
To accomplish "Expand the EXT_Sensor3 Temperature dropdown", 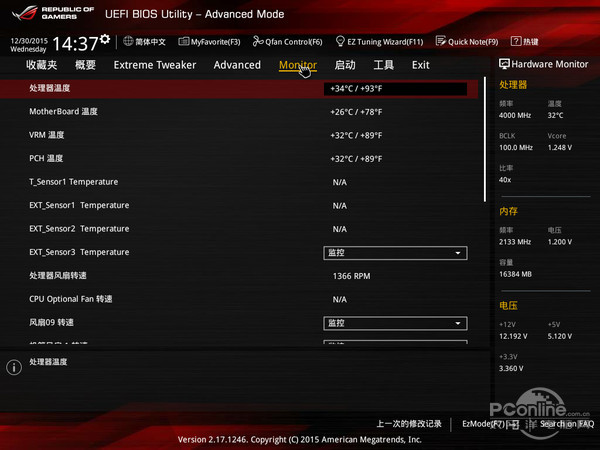I will pos(395,253).
